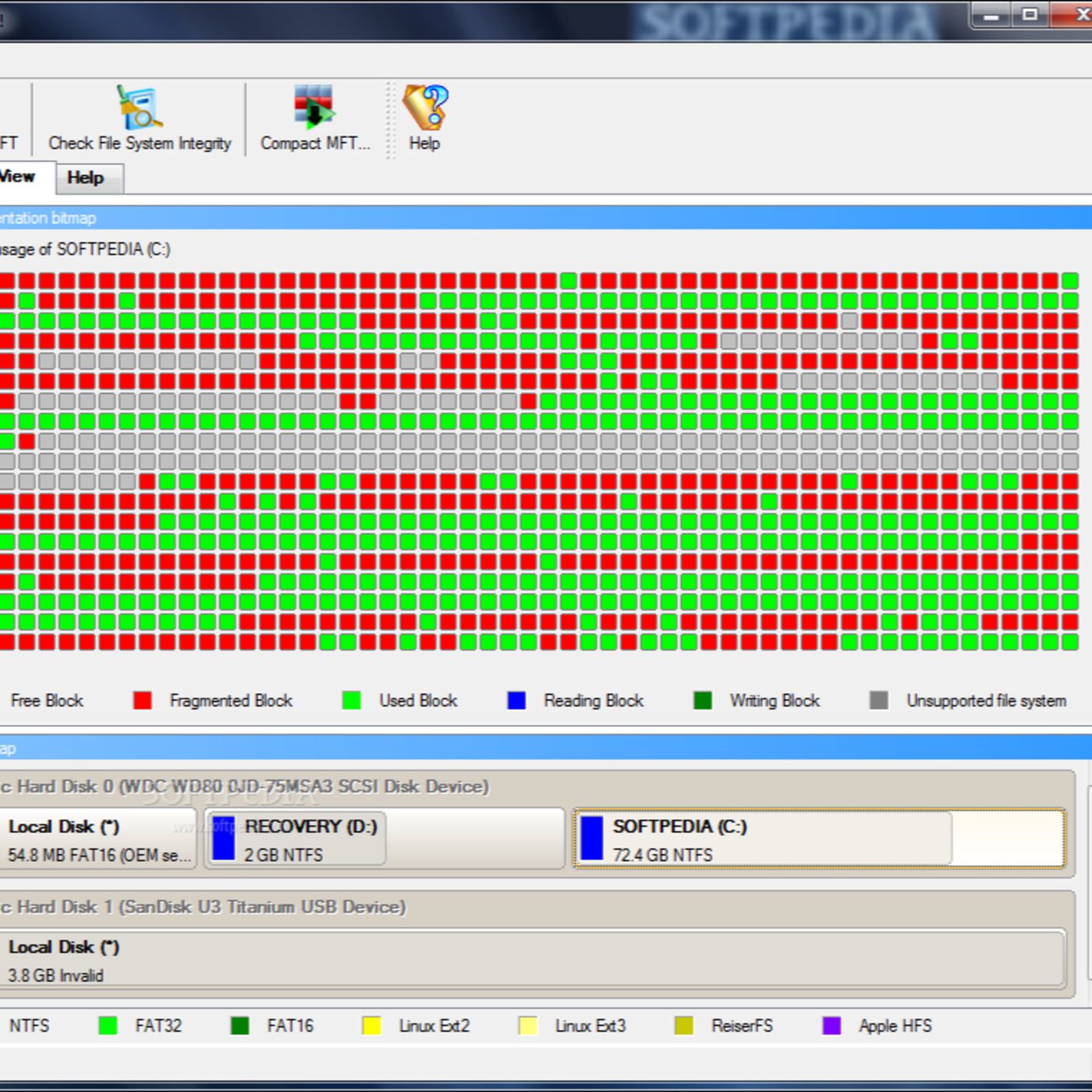Open the Compact MFT tool
The image size is (1092, 1092).
point(314,108)
